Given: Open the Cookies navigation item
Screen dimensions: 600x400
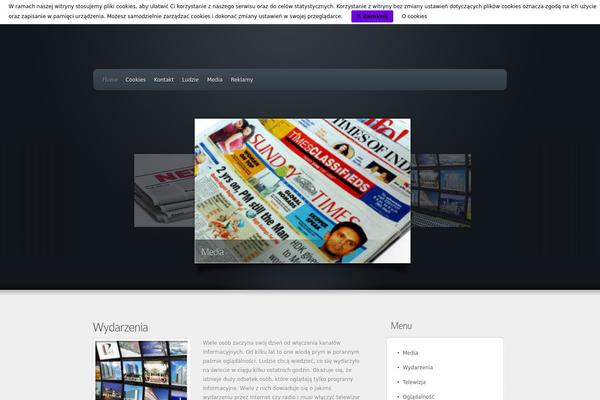Looking at the screenshot, I should click(135, 80).
